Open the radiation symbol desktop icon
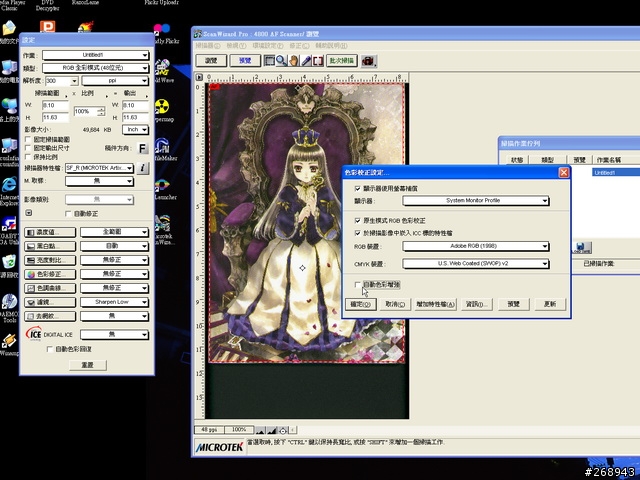 [162, 109]
